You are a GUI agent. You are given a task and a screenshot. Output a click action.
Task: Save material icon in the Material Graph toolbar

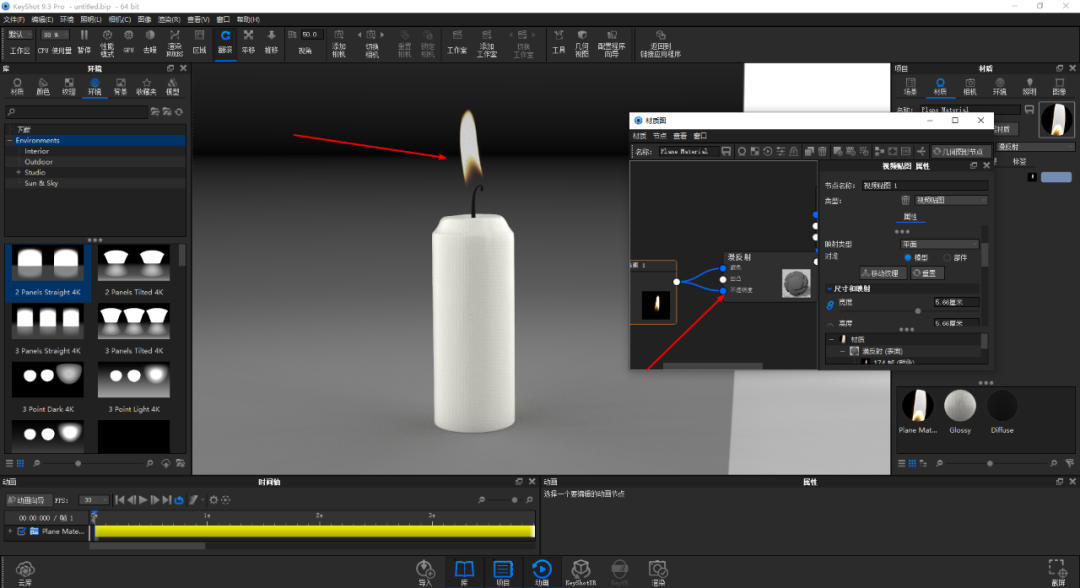pos(726,151)
